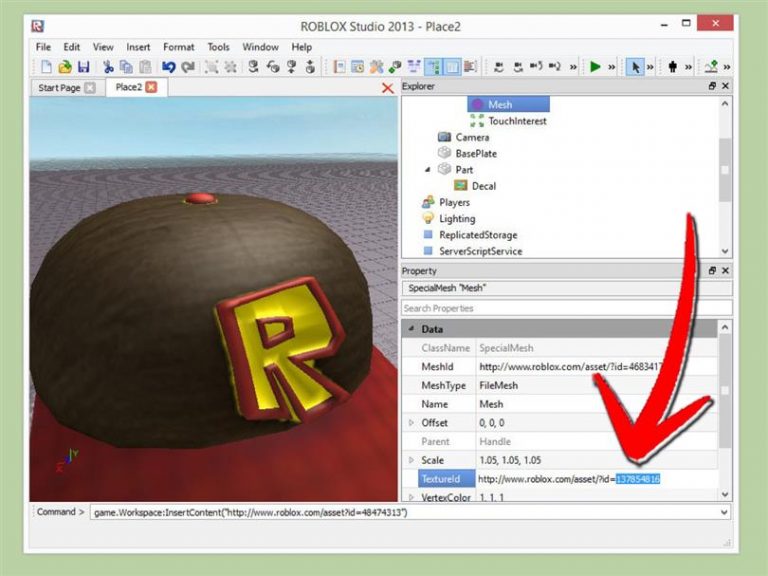Close the Explorer panel
This screenshot has width=768, height=576.
pyautogui.click(x=725, y=86)
